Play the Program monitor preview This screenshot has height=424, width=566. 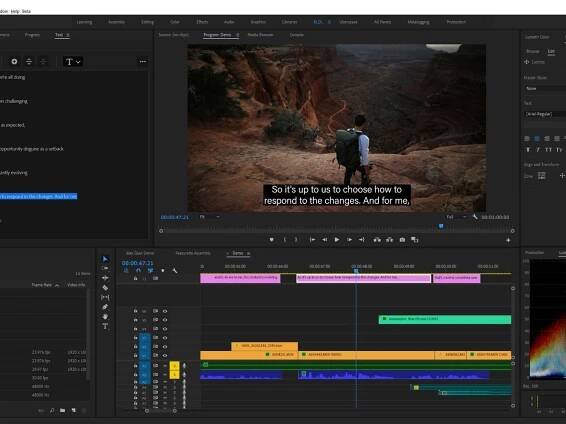pos(337,240)
